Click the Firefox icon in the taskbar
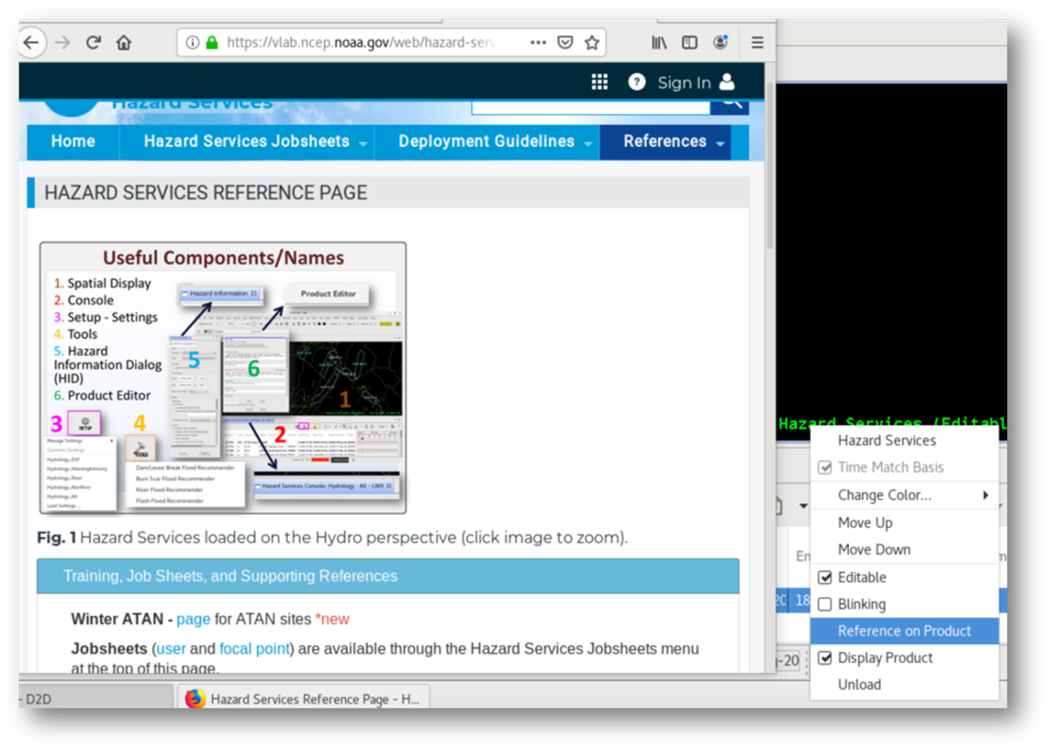Image resolution: width=1050 pixels, height=751 pixels. click(195, 699)
